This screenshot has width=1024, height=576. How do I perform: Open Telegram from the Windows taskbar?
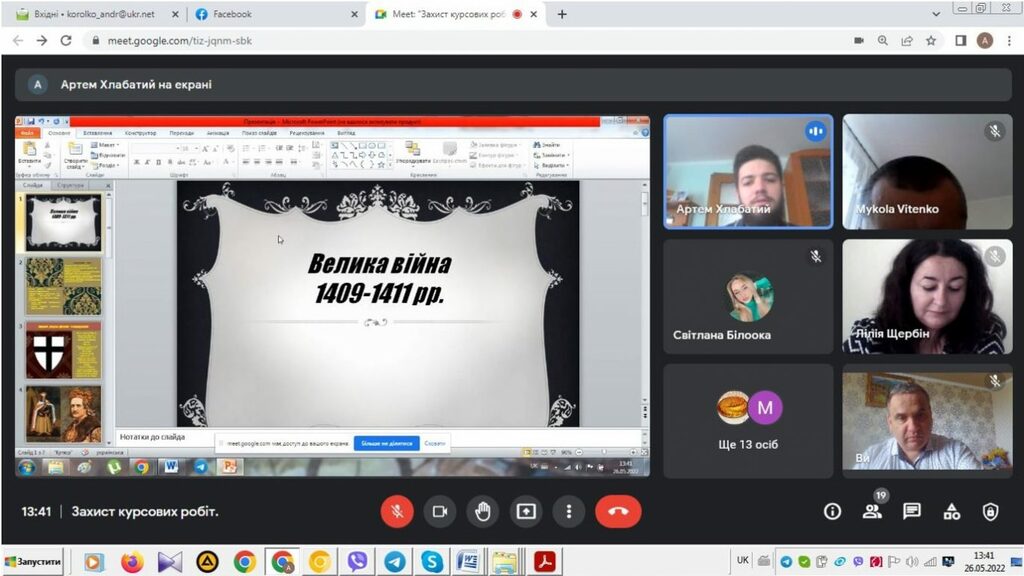click(394, 562)
